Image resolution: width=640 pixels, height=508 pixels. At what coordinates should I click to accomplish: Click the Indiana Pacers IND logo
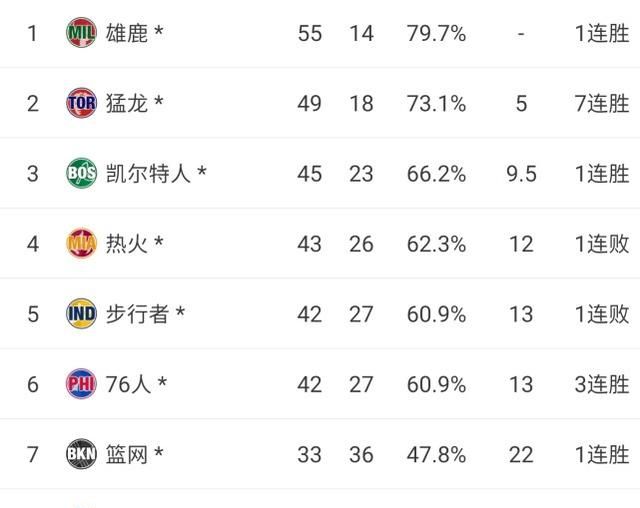click(x=81, y=313)
